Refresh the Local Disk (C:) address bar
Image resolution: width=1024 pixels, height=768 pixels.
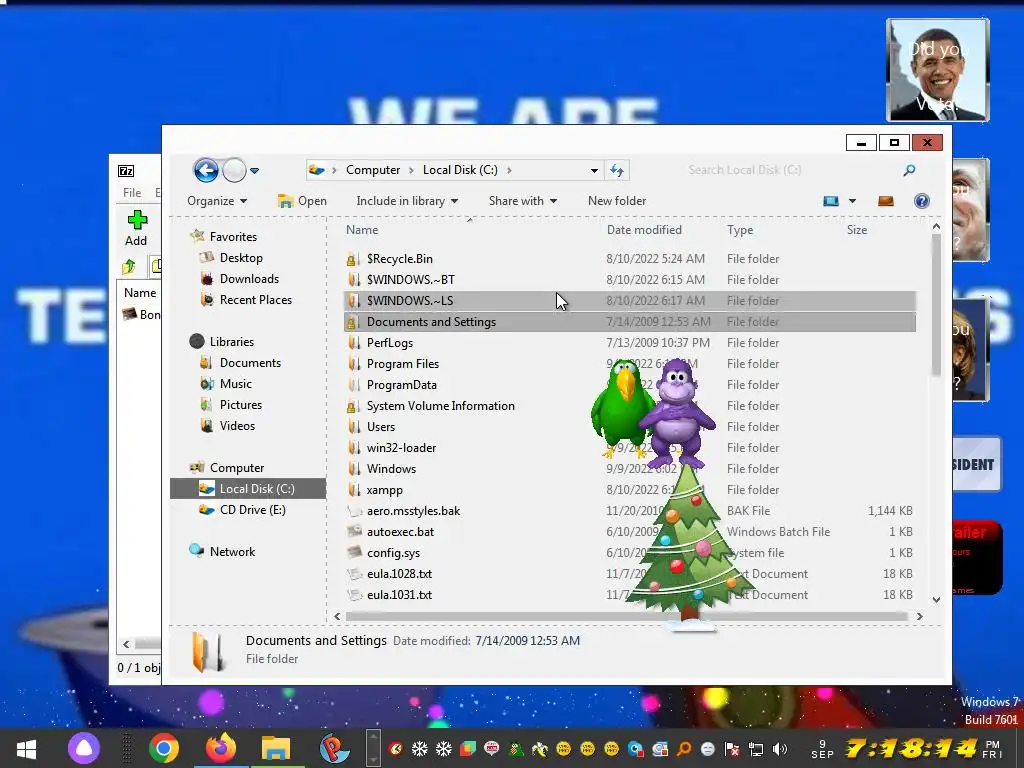pos(616,170)
